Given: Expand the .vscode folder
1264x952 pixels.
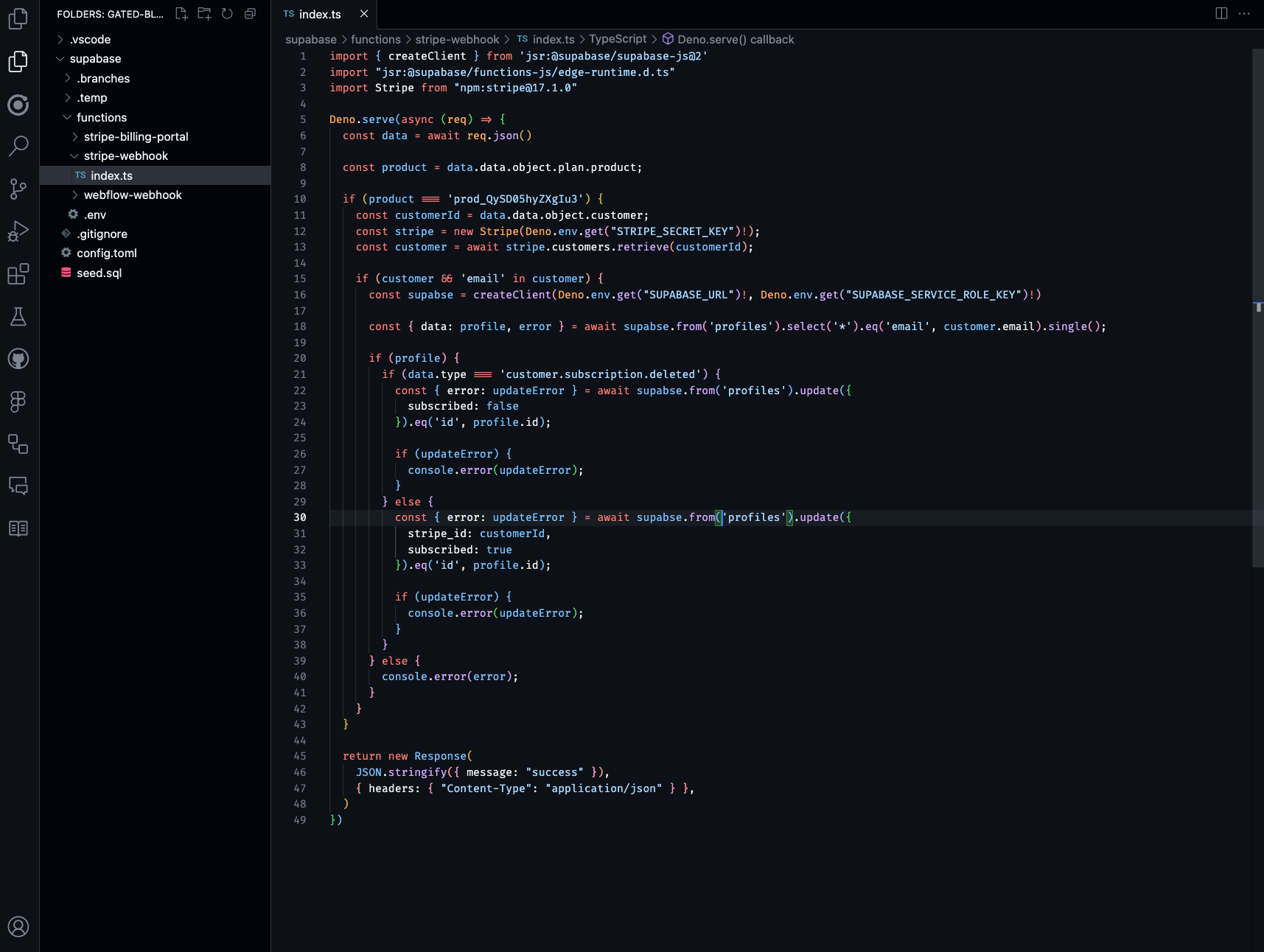Looking at the screenshot, I should pyautogui.click(x=155, y=39).
